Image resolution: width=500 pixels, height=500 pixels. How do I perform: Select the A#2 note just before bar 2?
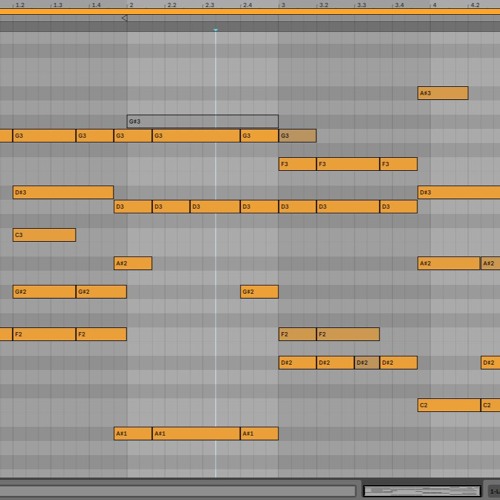coord(133,263)
